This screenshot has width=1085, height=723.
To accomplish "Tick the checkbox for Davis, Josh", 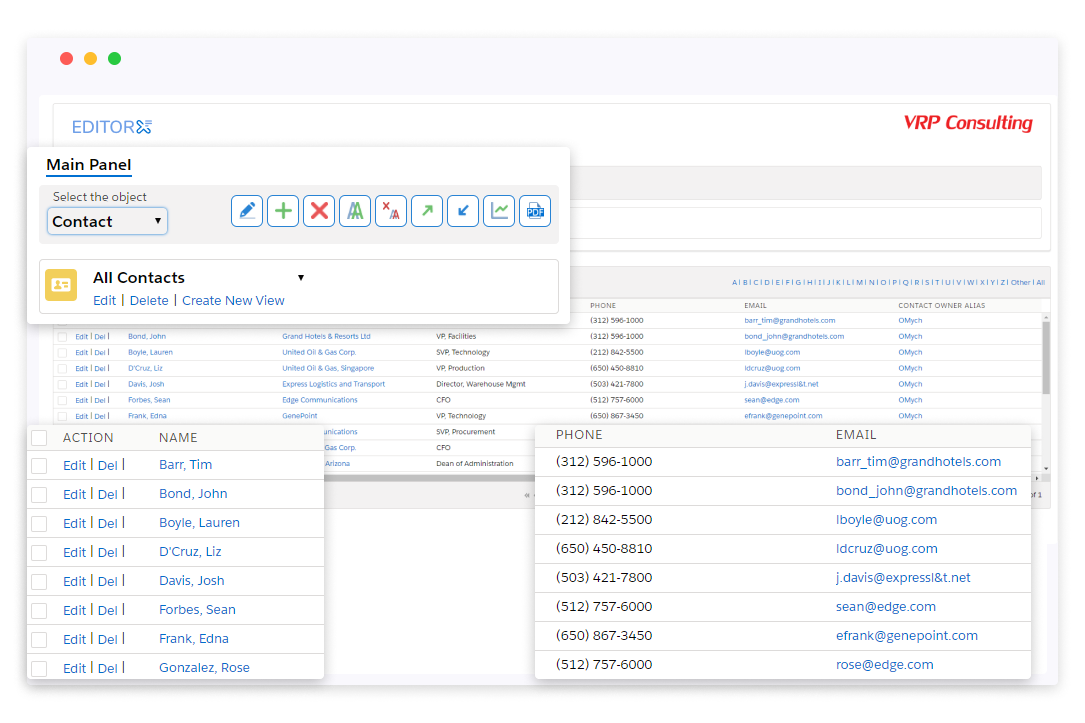I will tap(39, 581).
